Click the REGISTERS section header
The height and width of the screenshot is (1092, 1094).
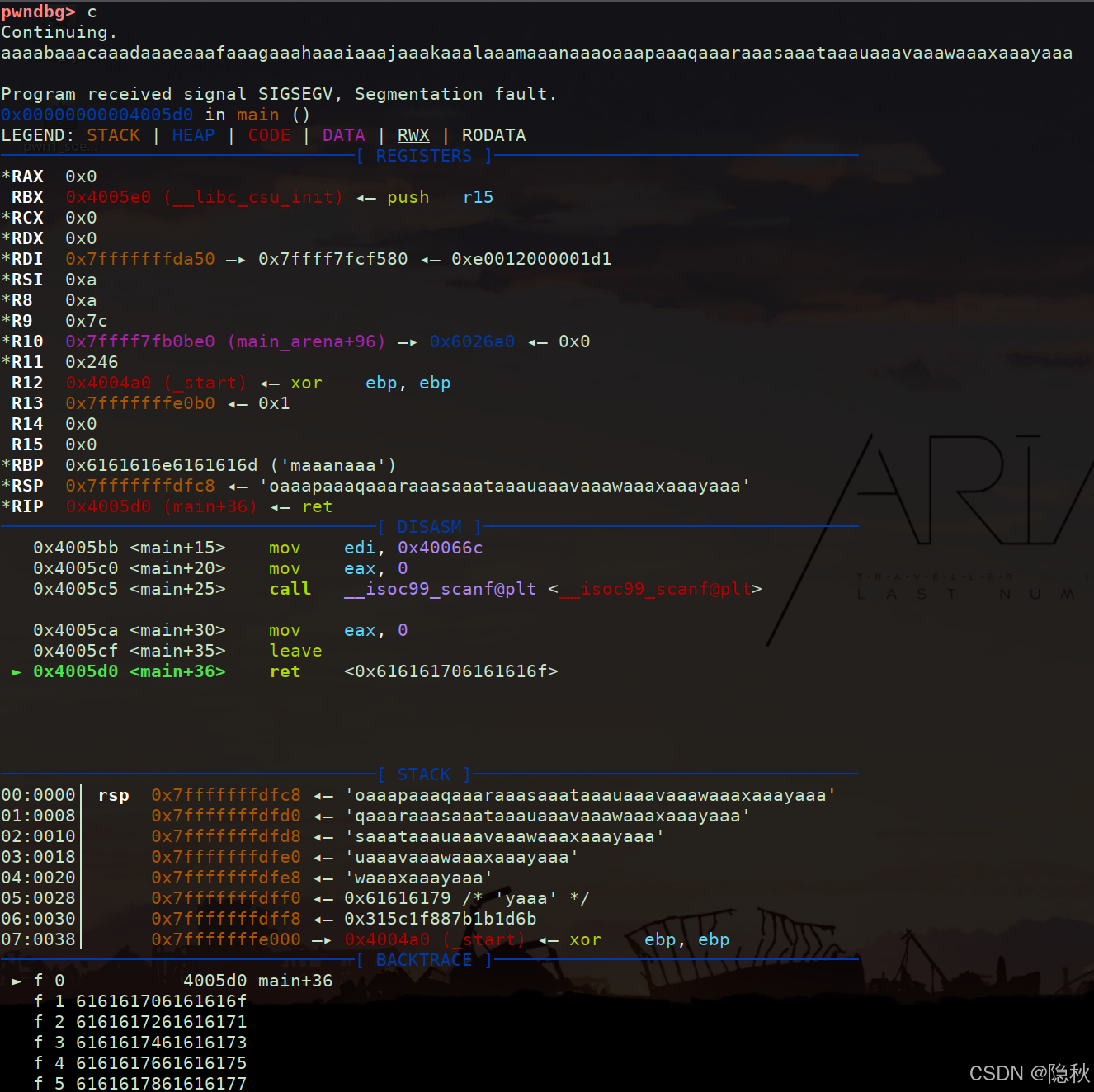point(424,156)
